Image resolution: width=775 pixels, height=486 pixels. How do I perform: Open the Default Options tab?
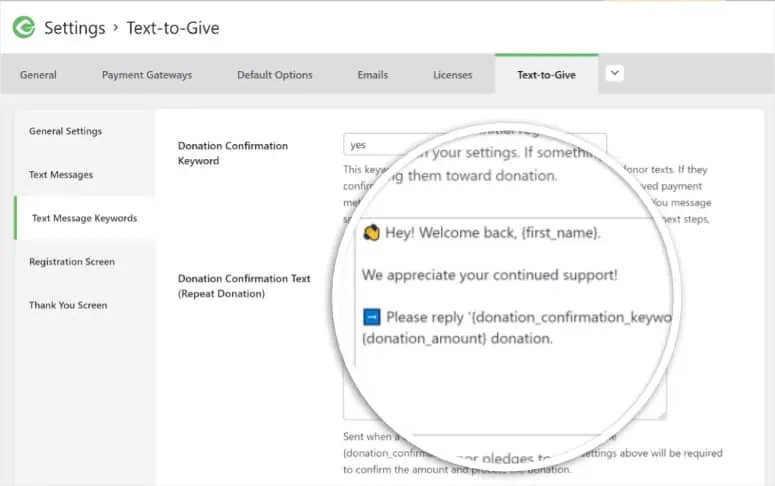[x=275, y=75]
